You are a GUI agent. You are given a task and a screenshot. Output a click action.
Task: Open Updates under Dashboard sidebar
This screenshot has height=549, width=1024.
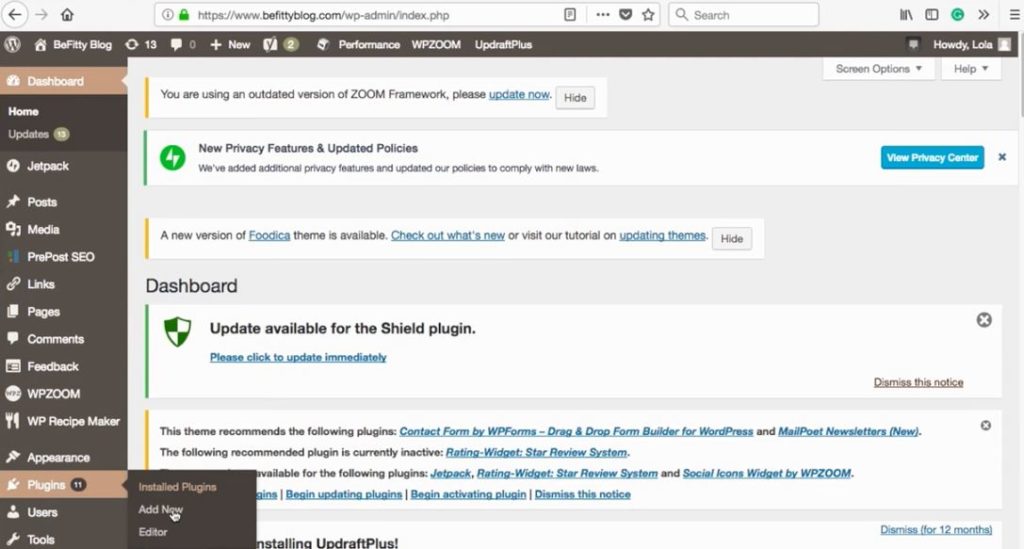(x=38, y=134)
